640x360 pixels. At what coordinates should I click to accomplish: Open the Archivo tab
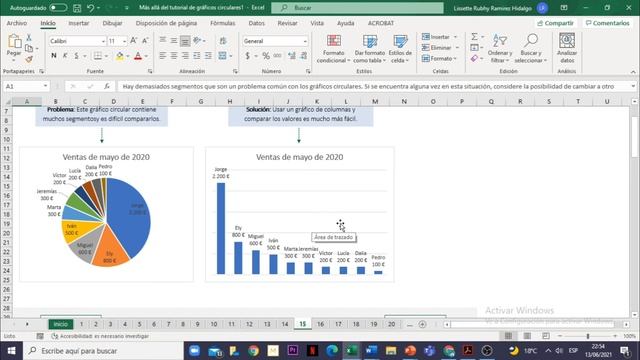[x=17, y=23]
